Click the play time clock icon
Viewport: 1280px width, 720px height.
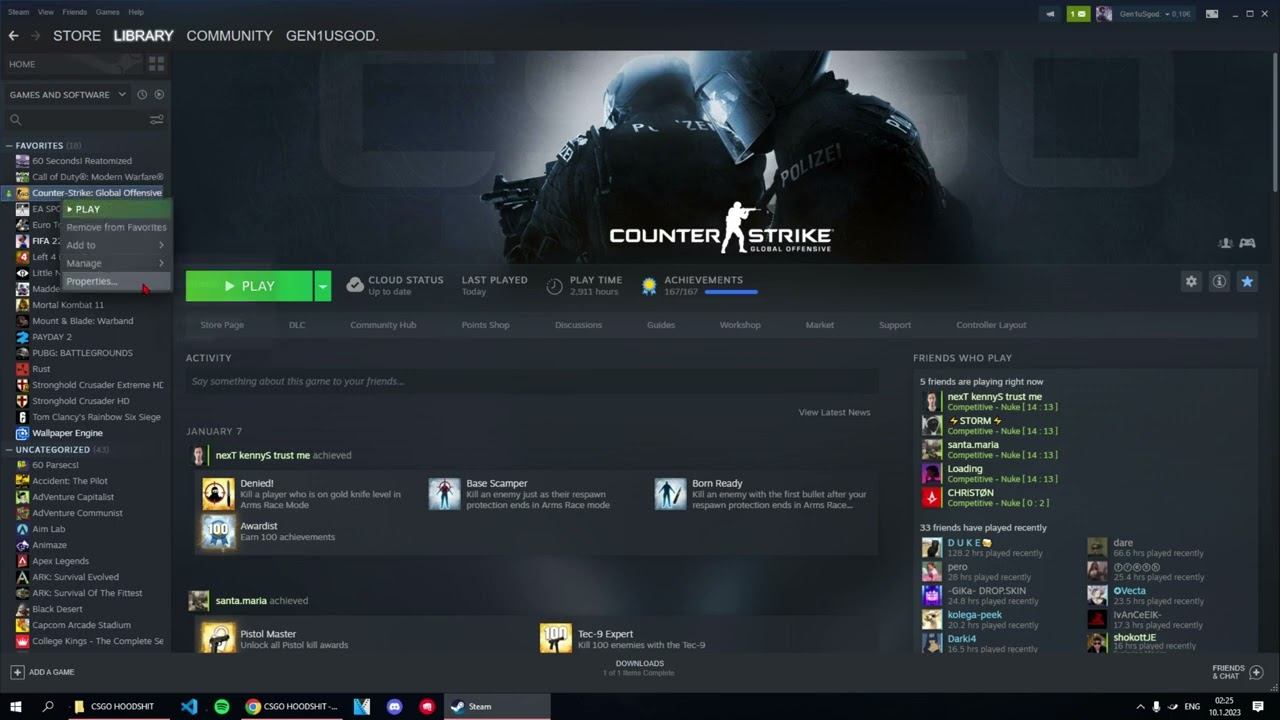pos(554,286)
